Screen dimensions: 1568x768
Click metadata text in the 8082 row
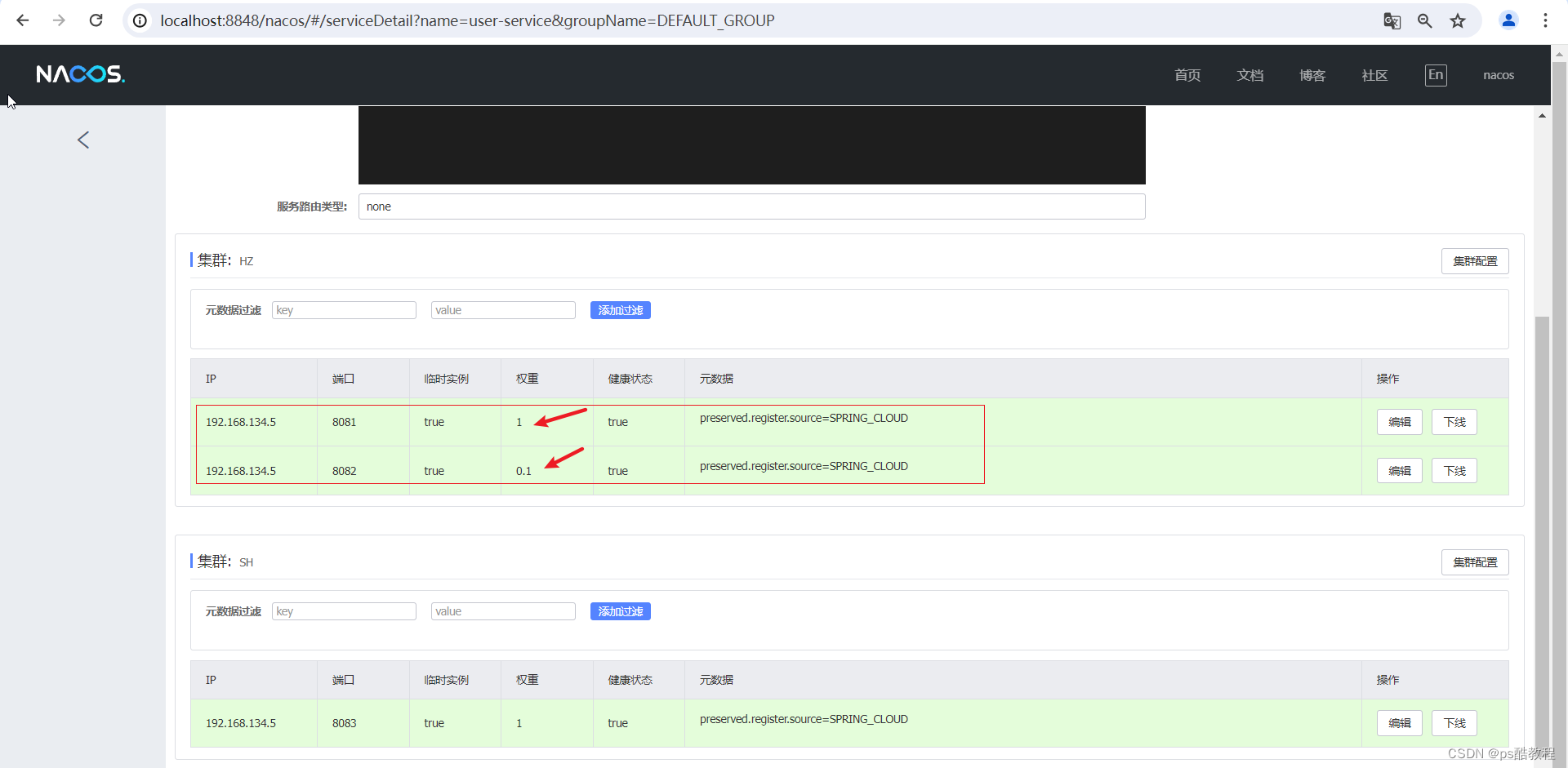(804, 466)
